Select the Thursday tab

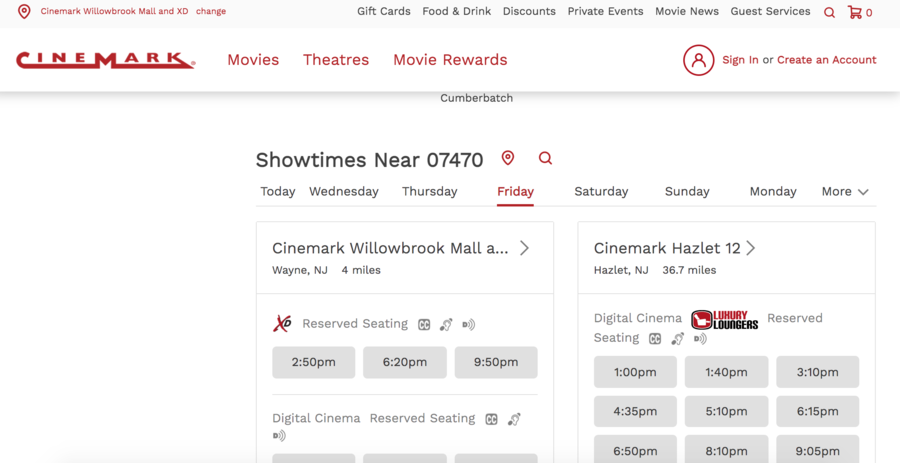pyautogui.click(x=429, y=192)
